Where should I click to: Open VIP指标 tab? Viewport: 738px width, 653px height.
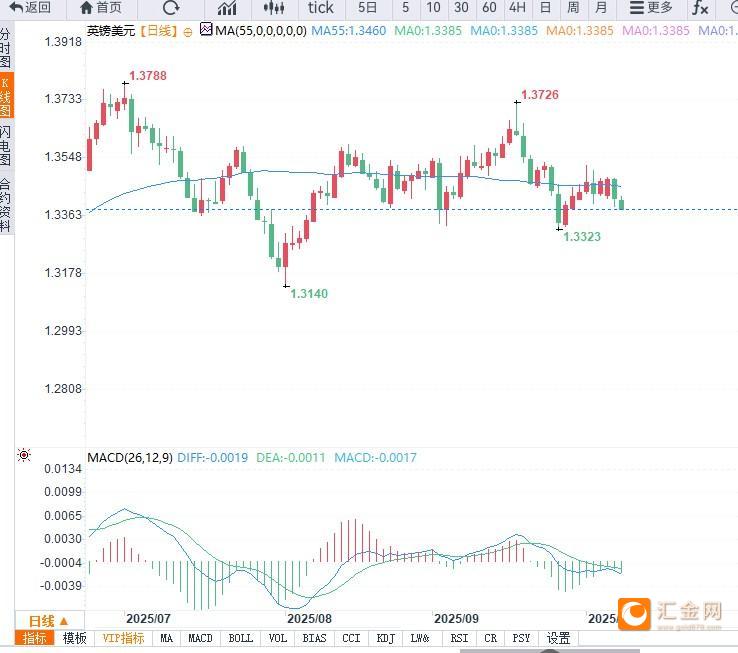click(x=123, y=638)
